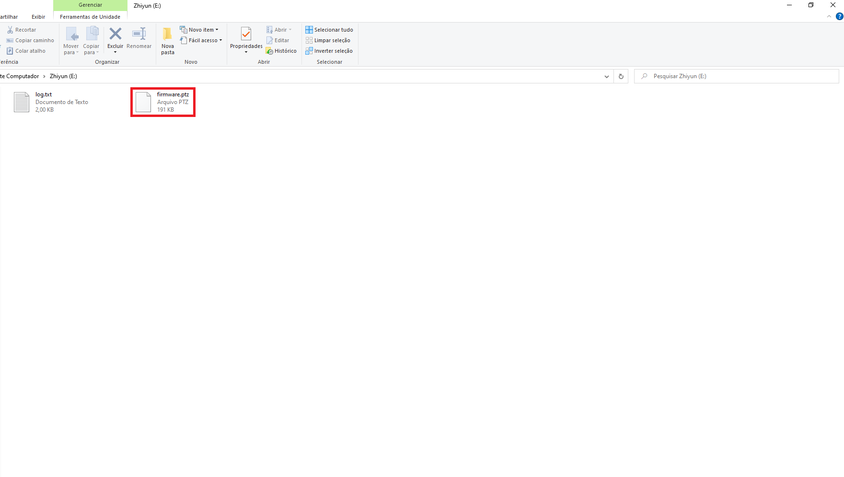Click Copiar caminho in the ribbon
Image resolution: width=844 pixels, height=477 pixels.
click(30, 40)
